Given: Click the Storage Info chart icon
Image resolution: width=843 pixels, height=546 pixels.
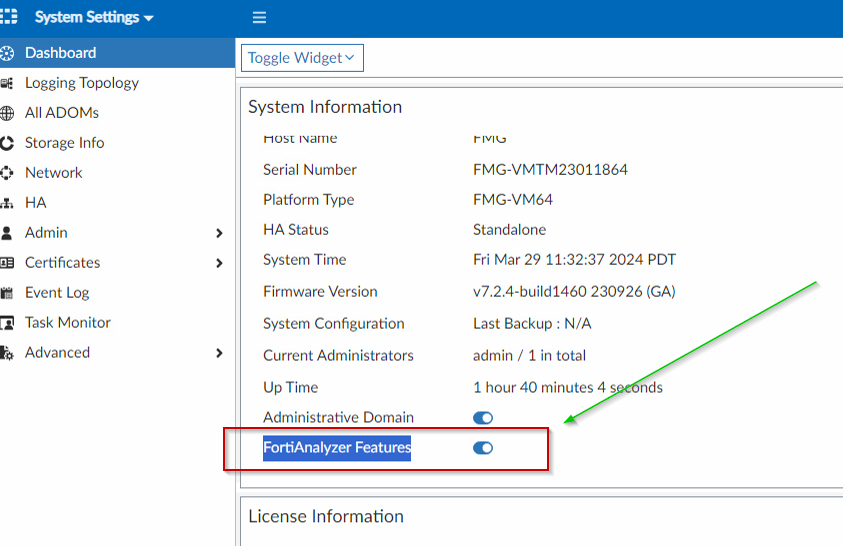Looking at the screenshot, I should point(7,143).
